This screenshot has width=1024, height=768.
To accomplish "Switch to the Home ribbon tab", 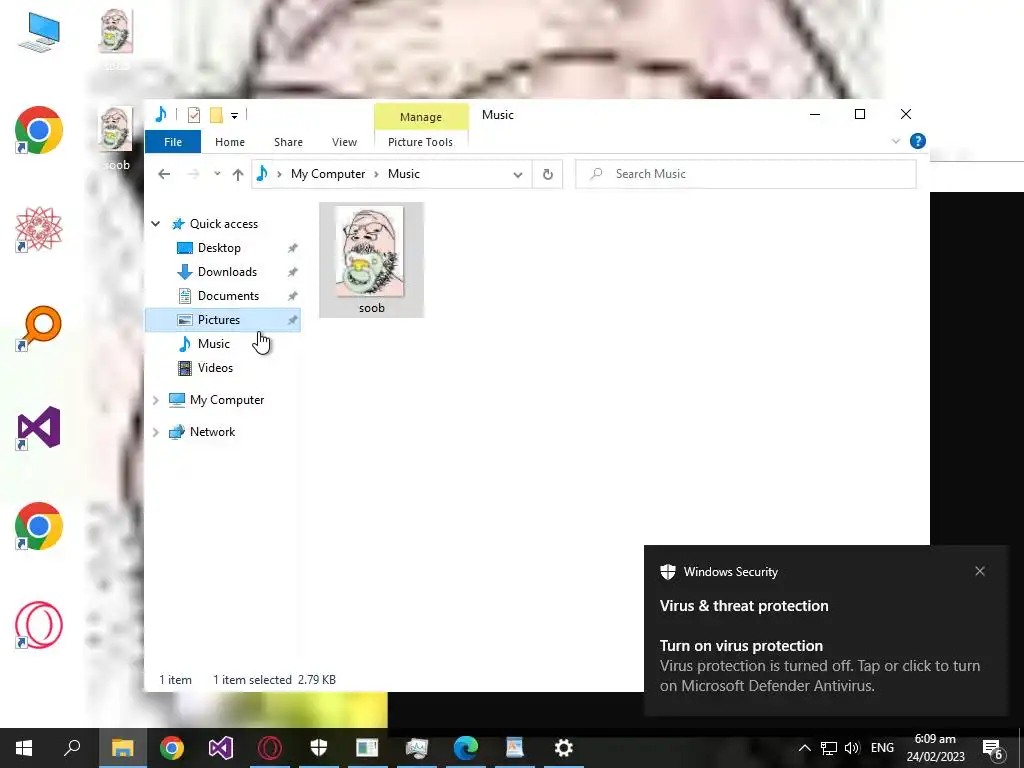I will tap(230, 142).
